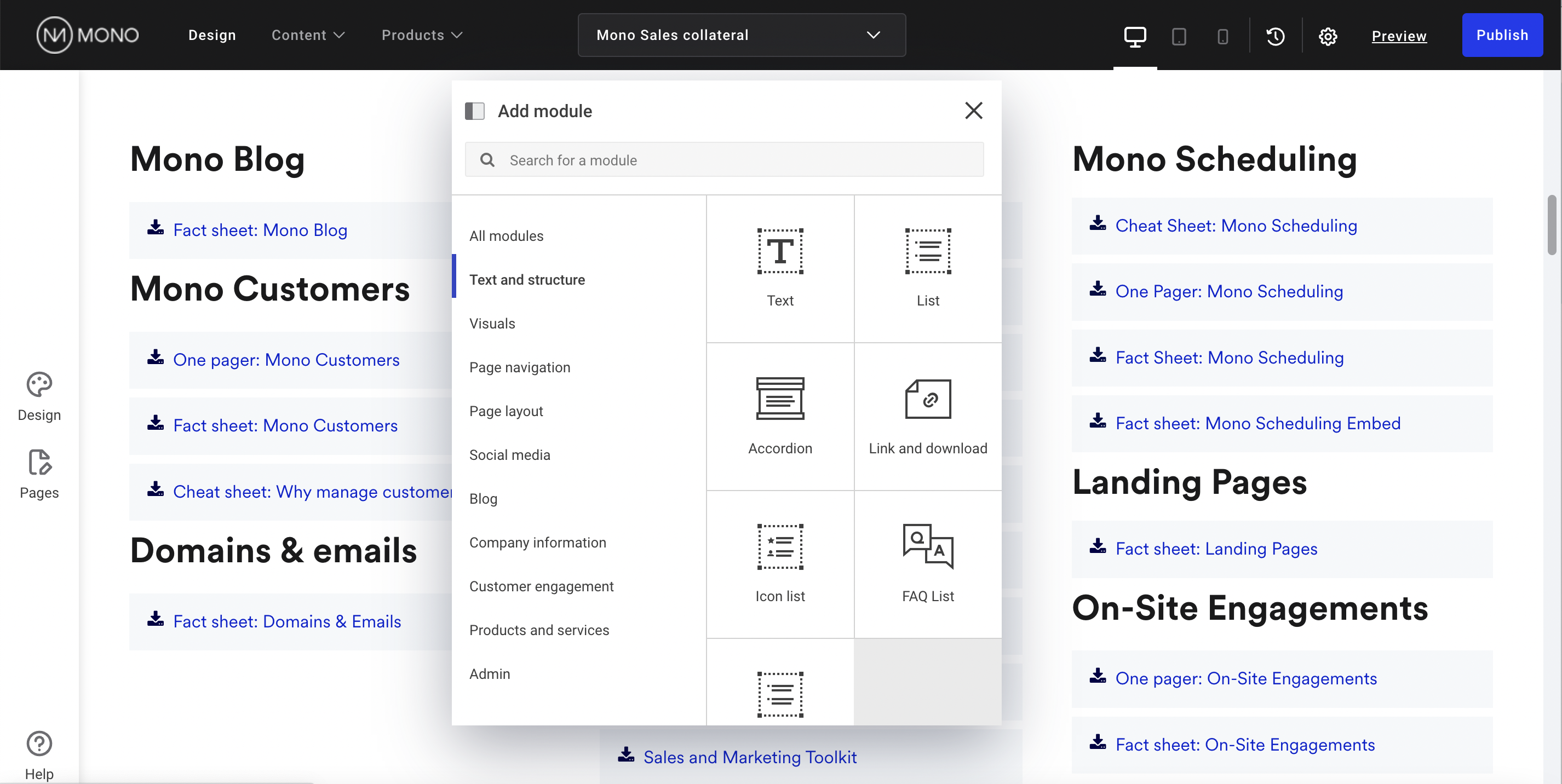The image size is (1562, 784).
Task: Open One Pager: Mono Scheduling link
Action: click(x=1229, y=291)
